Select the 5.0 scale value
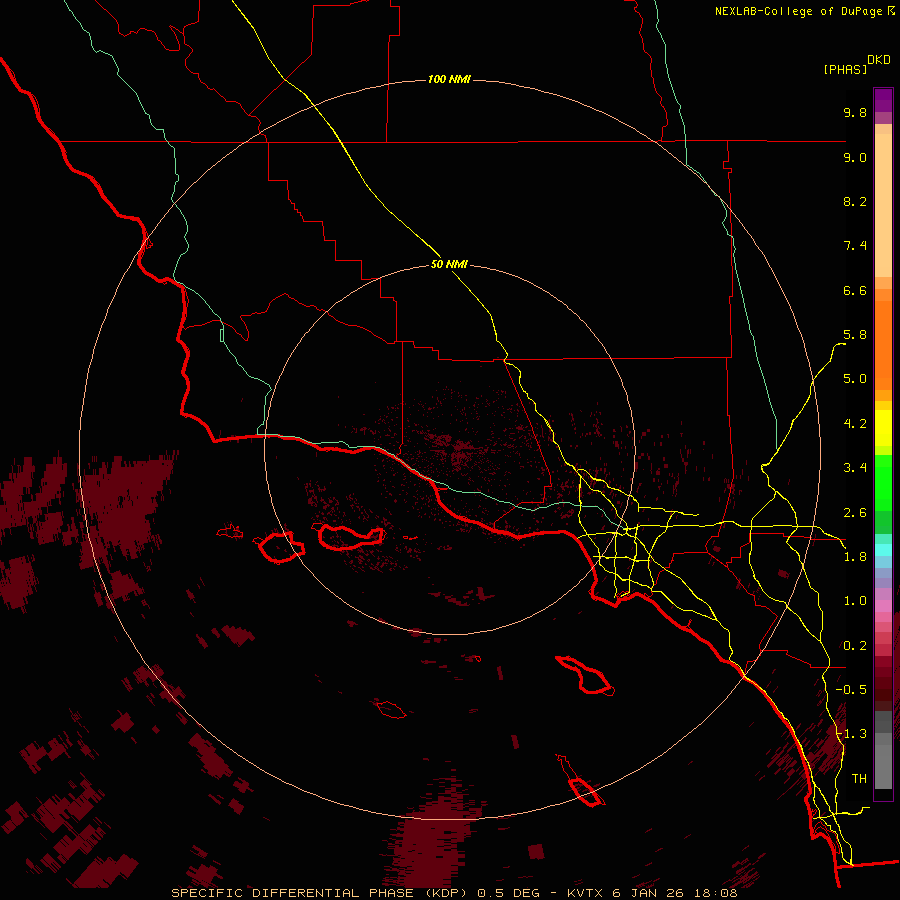 coord(855,379)
